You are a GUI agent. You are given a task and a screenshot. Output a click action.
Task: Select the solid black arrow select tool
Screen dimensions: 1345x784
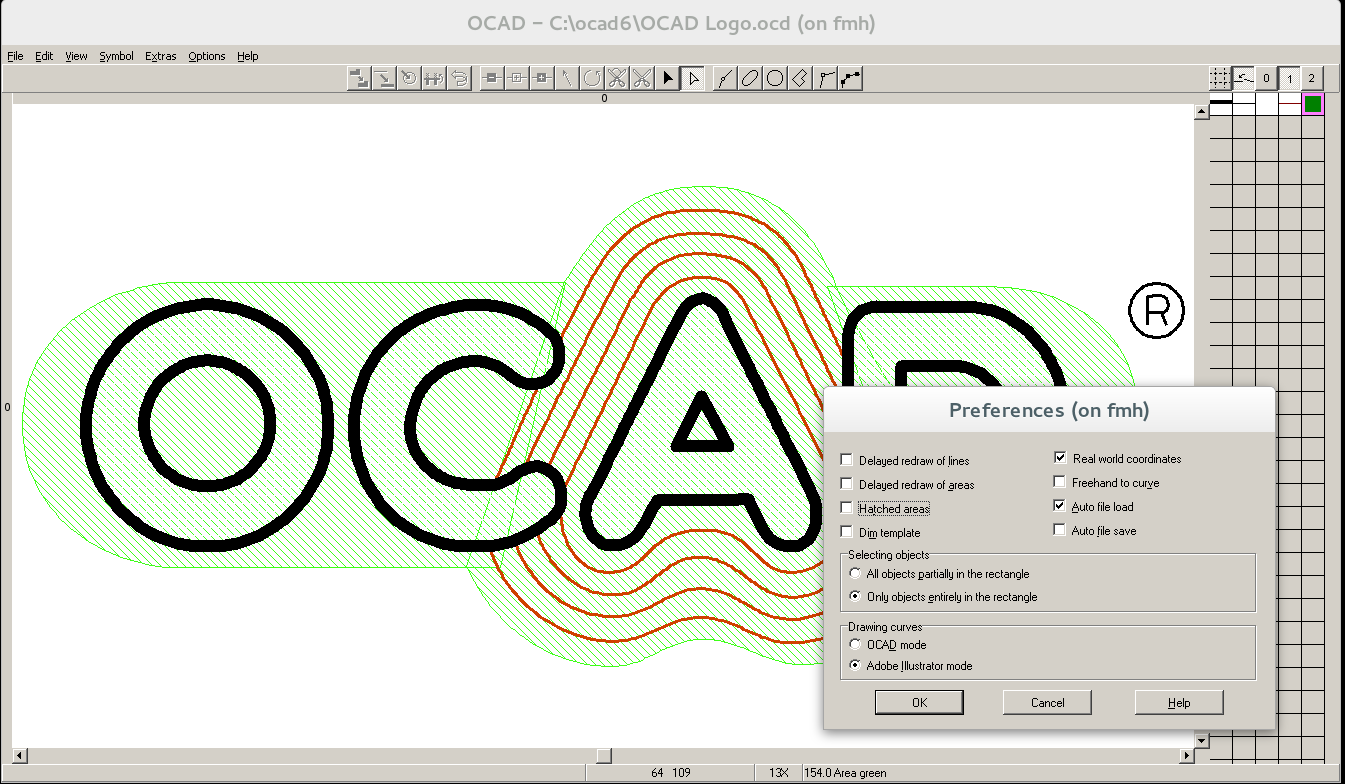tap(667, 78)
